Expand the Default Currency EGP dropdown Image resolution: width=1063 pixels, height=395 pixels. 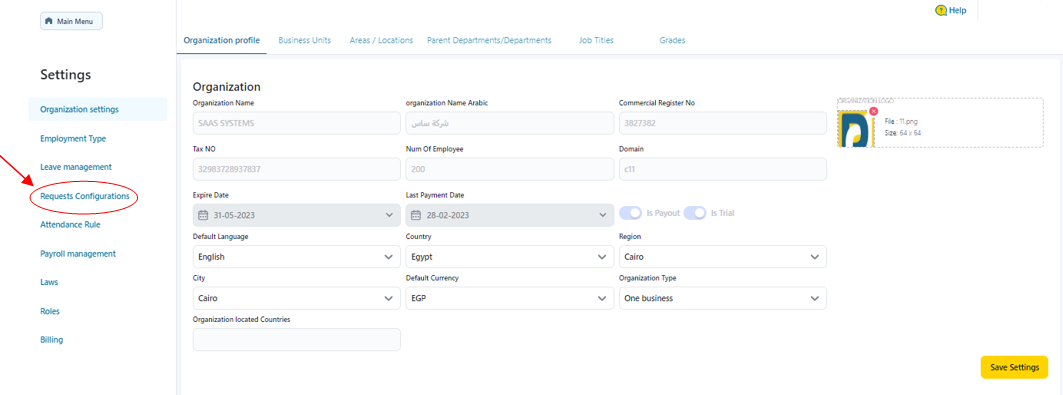tap(510, 298)
